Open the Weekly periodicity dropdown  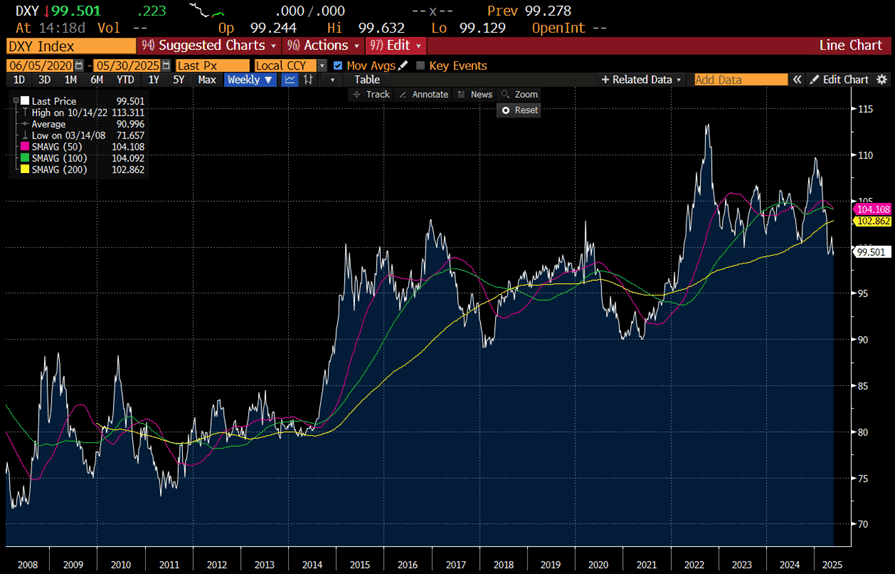250,80
